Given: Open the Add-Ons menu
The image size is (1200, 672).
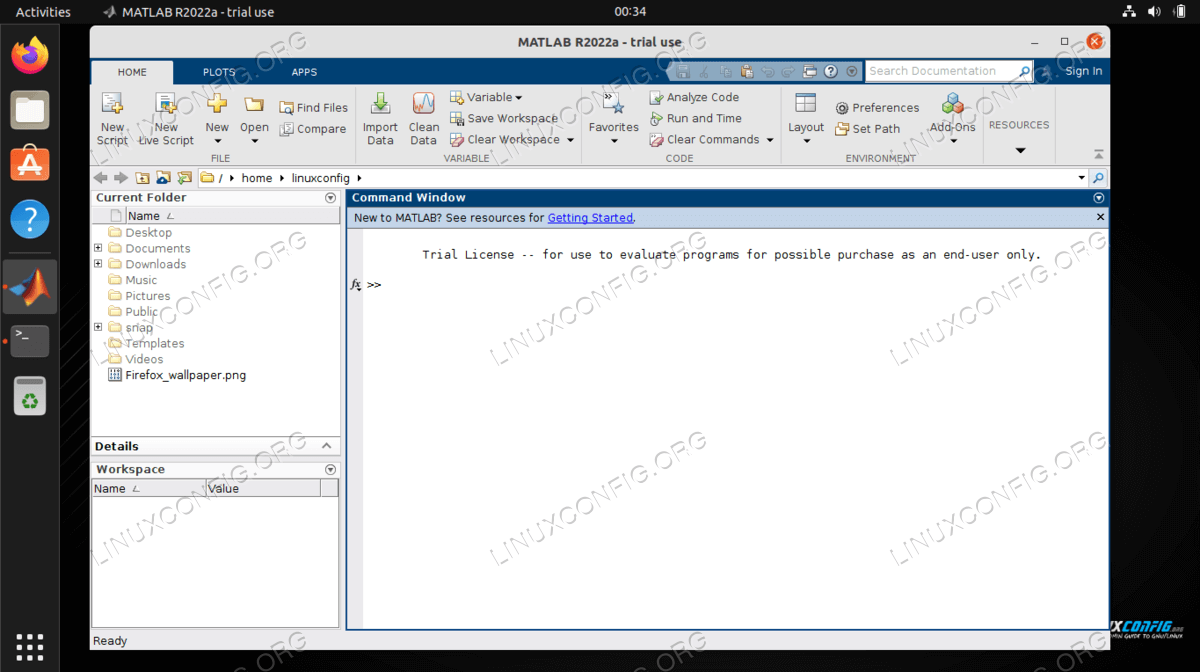Looking at the screenshot, I should click(953, 119).
